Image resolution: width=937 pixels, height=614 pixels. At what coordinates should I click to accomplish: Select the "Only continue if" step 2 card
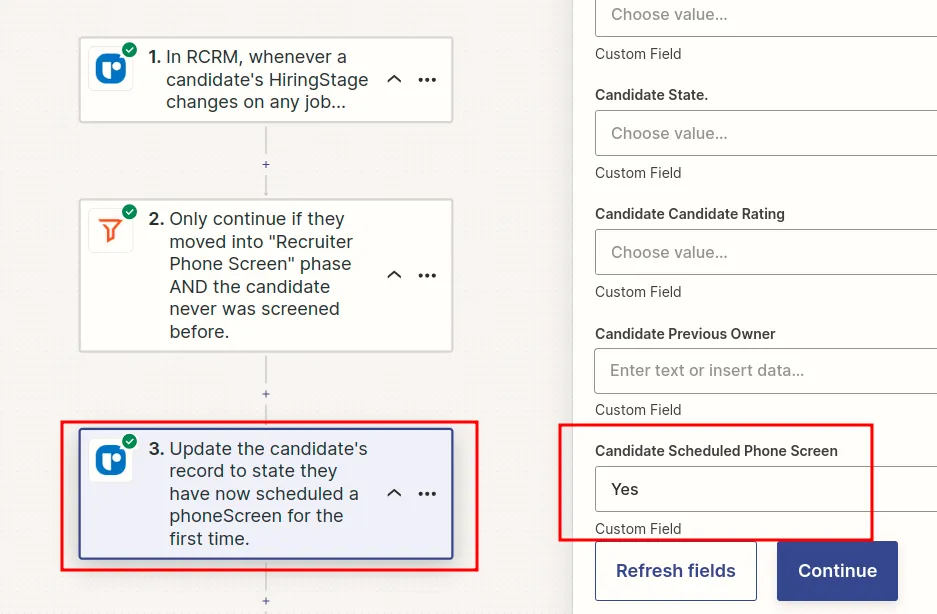pos(260,275)
